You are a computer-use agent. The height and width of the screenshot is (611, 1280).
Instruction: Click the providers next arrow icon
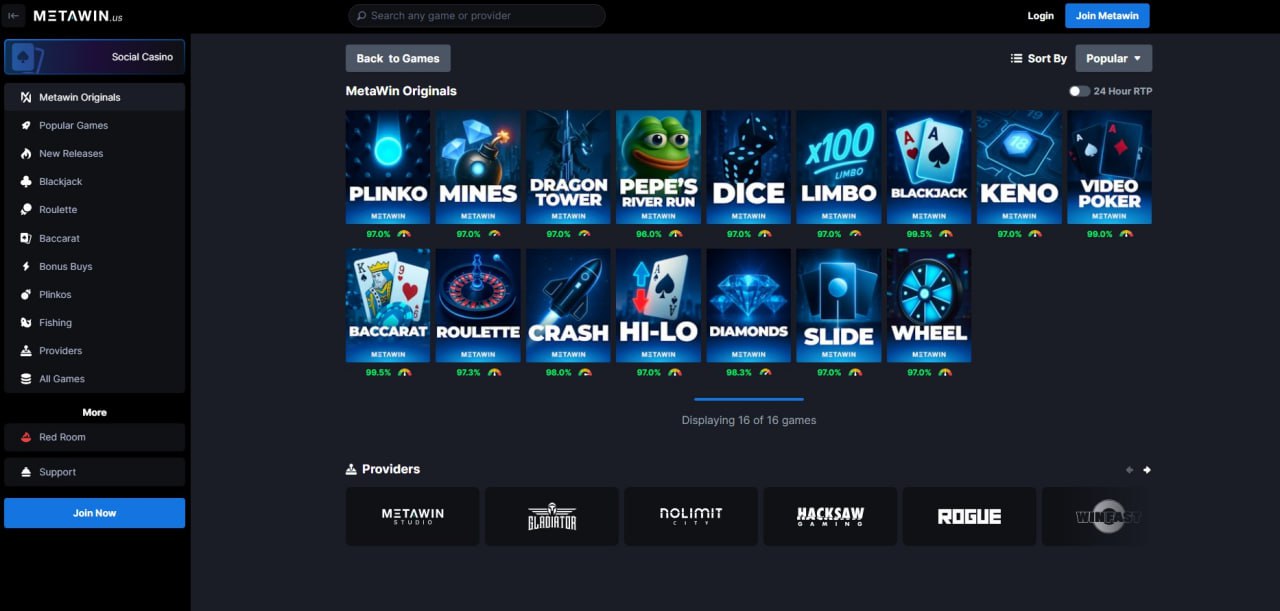[1147, 470]
